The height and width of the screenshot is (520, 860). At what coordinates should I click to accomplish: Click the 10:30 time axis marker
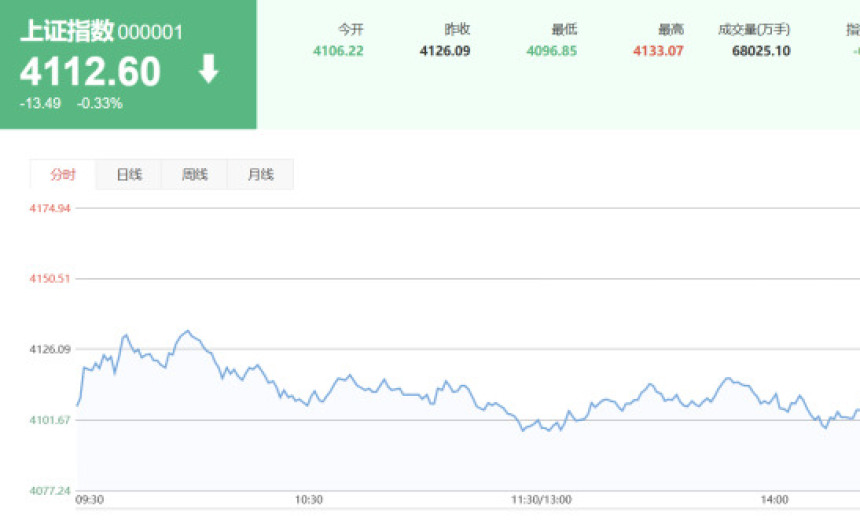309,500
